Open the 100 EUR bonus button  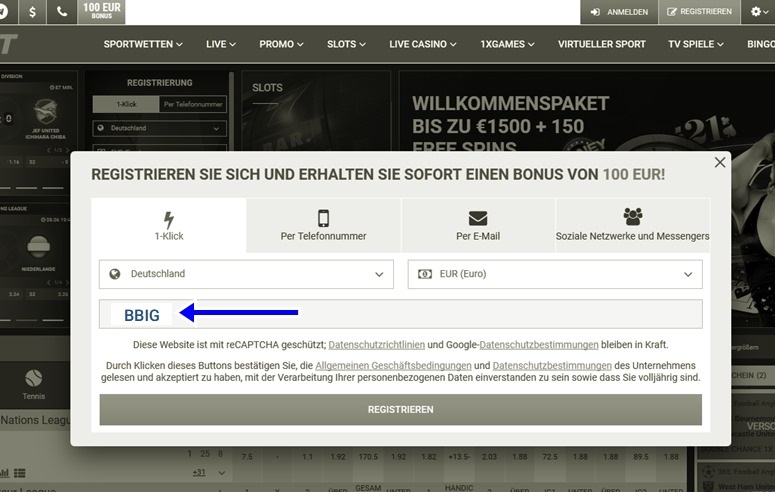coord(101,11)
